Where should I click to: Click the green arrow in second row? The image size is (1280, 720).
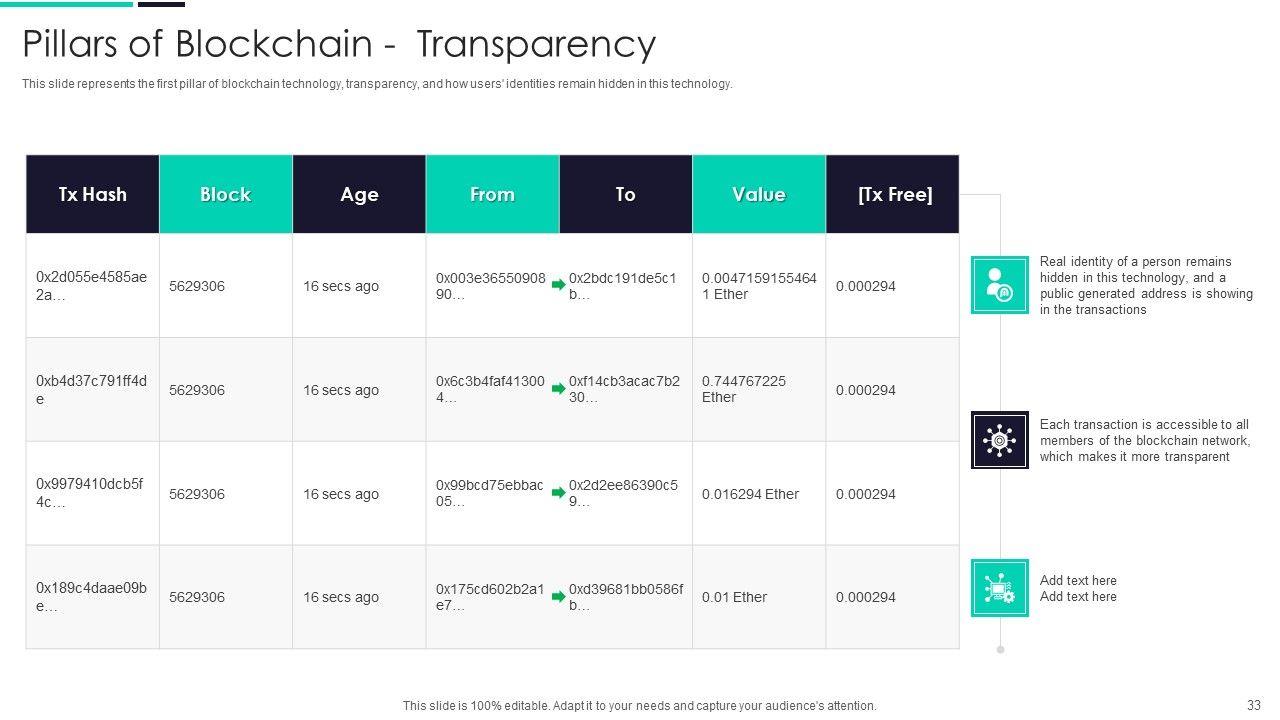pyautogui.click(x=559, y=389)
